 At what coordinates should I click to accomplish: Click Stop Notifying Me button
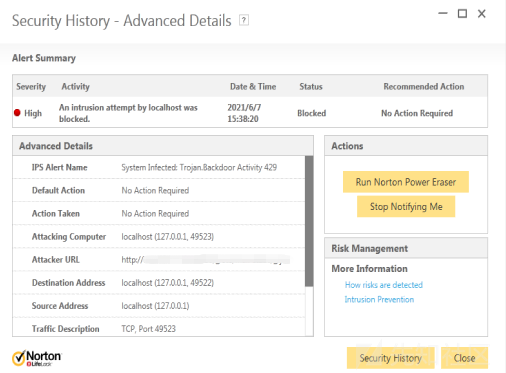click(x=406, y=207)
